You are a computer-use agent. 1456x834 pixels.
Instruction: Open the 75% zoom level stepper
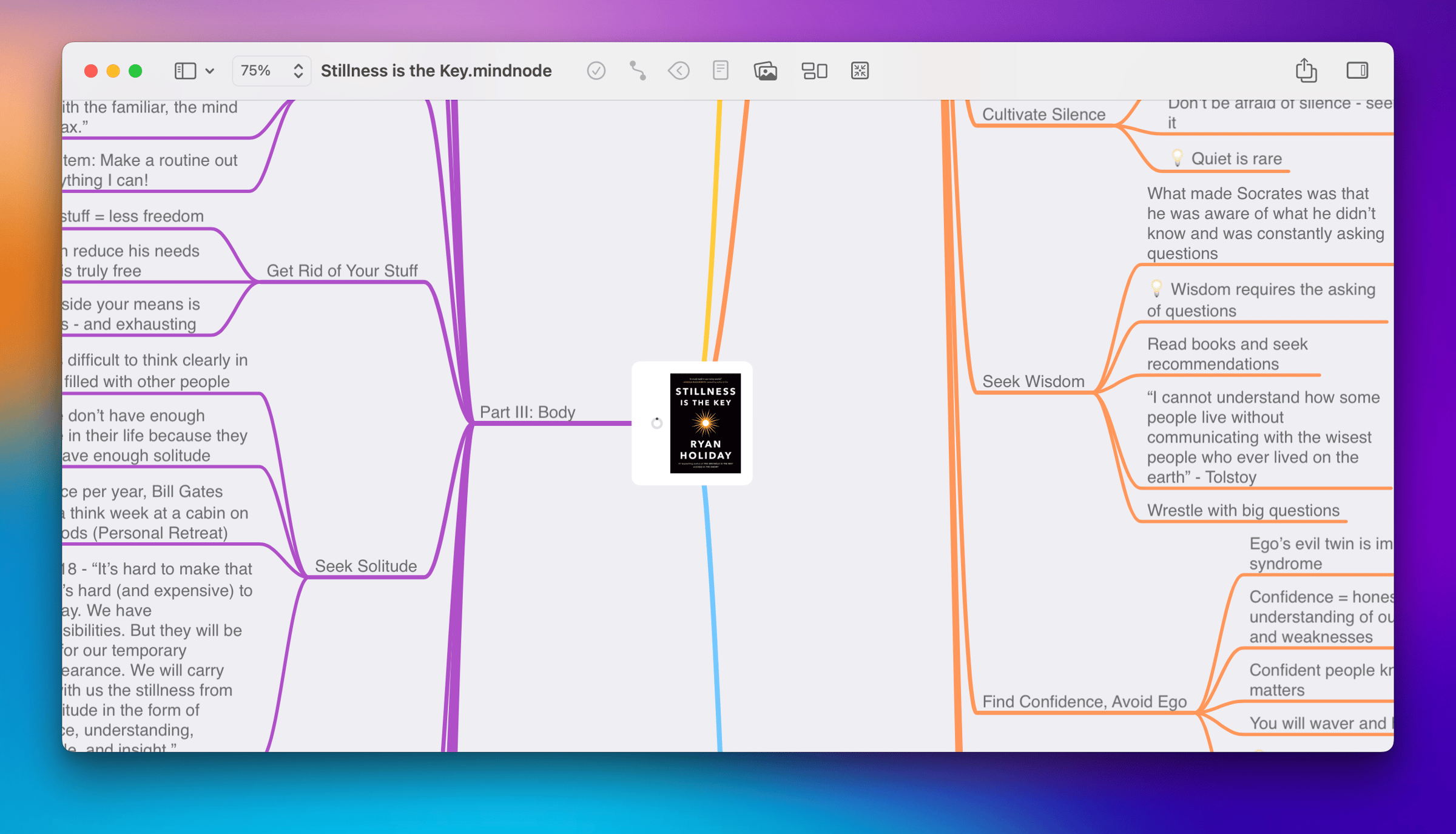click(x=271, y=71)
